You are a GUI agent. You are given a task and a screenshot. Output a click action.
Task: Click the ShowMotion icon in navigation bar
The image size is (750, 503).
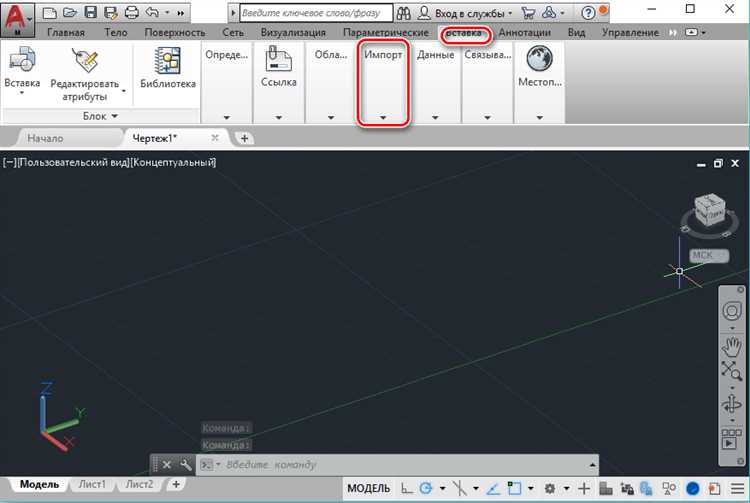coord(731,439)
